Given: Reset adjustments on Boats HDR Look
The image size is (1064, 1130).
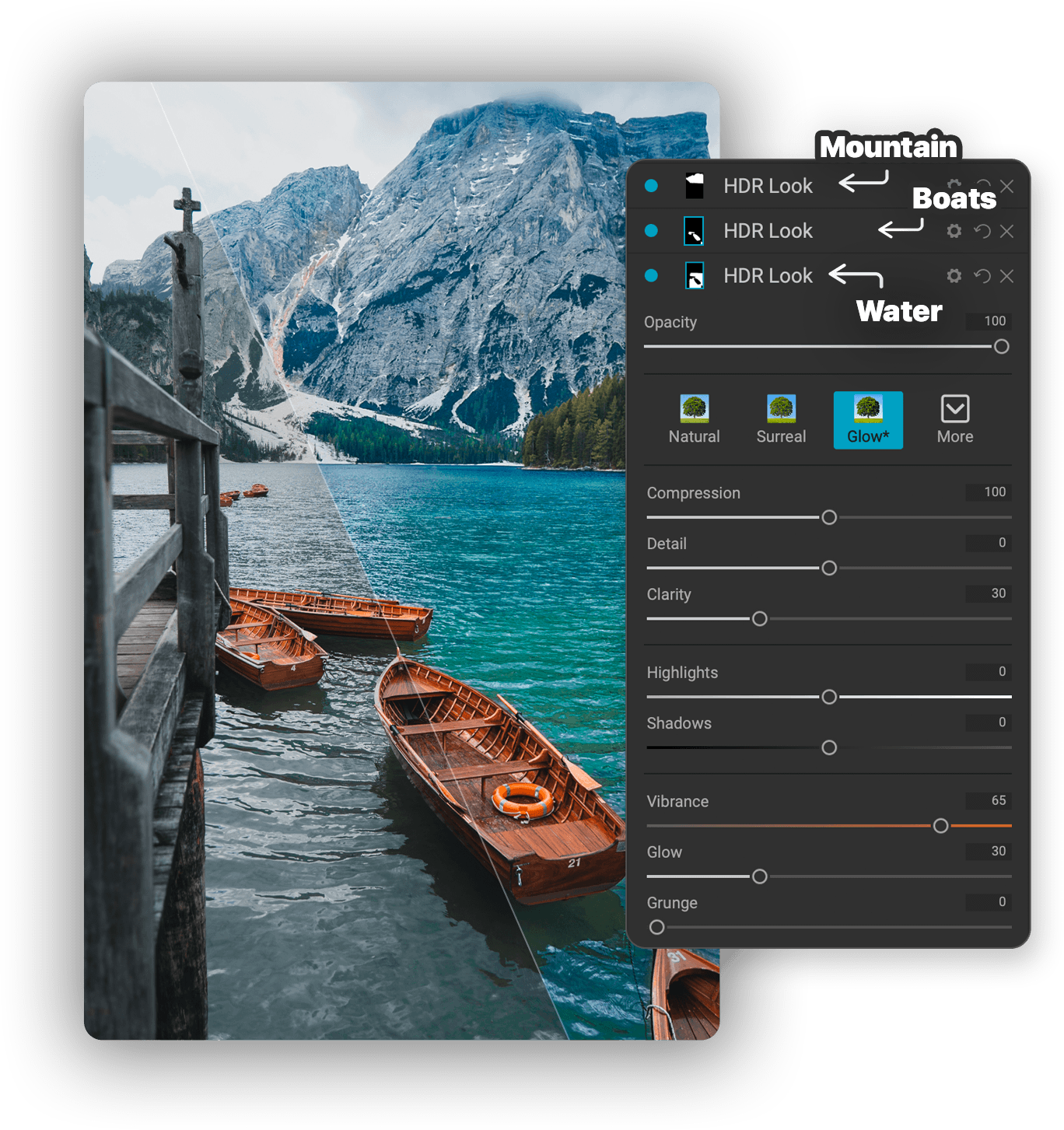Looking at the screenshot, I should [x=982, y=231].
